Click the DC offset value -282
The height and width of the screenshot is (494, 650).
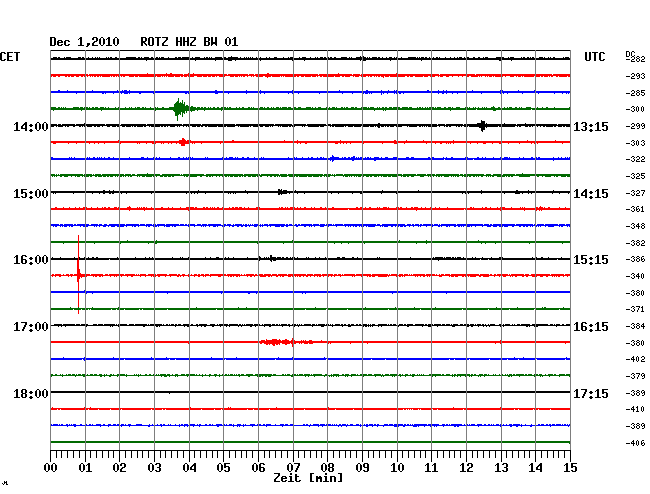[635, 59]
